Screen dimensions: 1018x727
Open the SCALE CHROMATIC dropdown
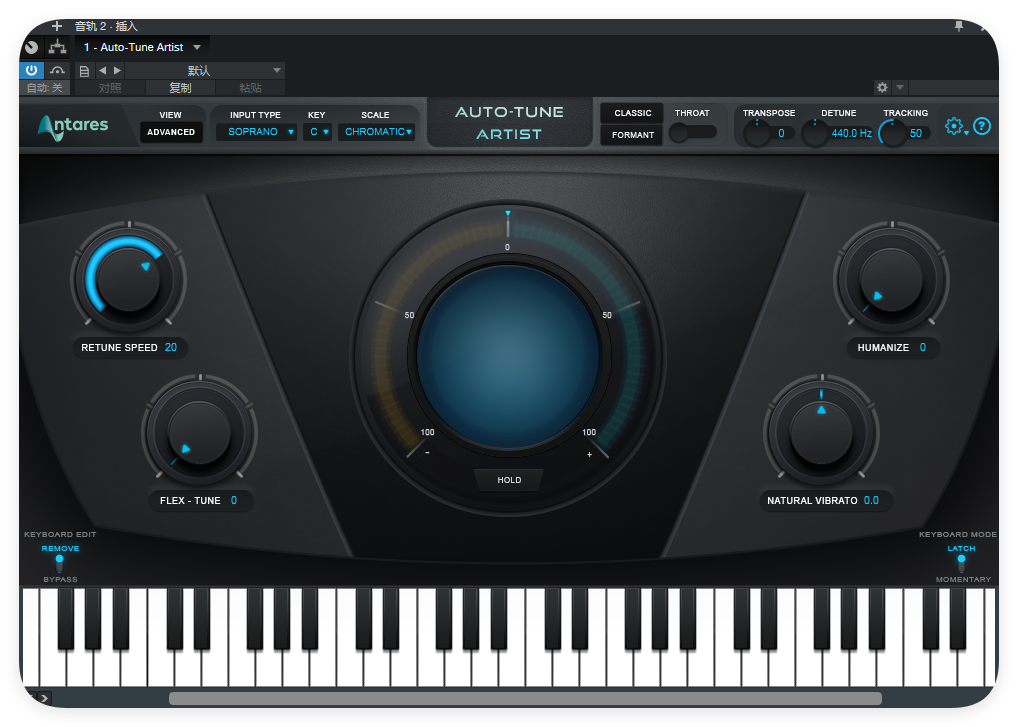377,132
